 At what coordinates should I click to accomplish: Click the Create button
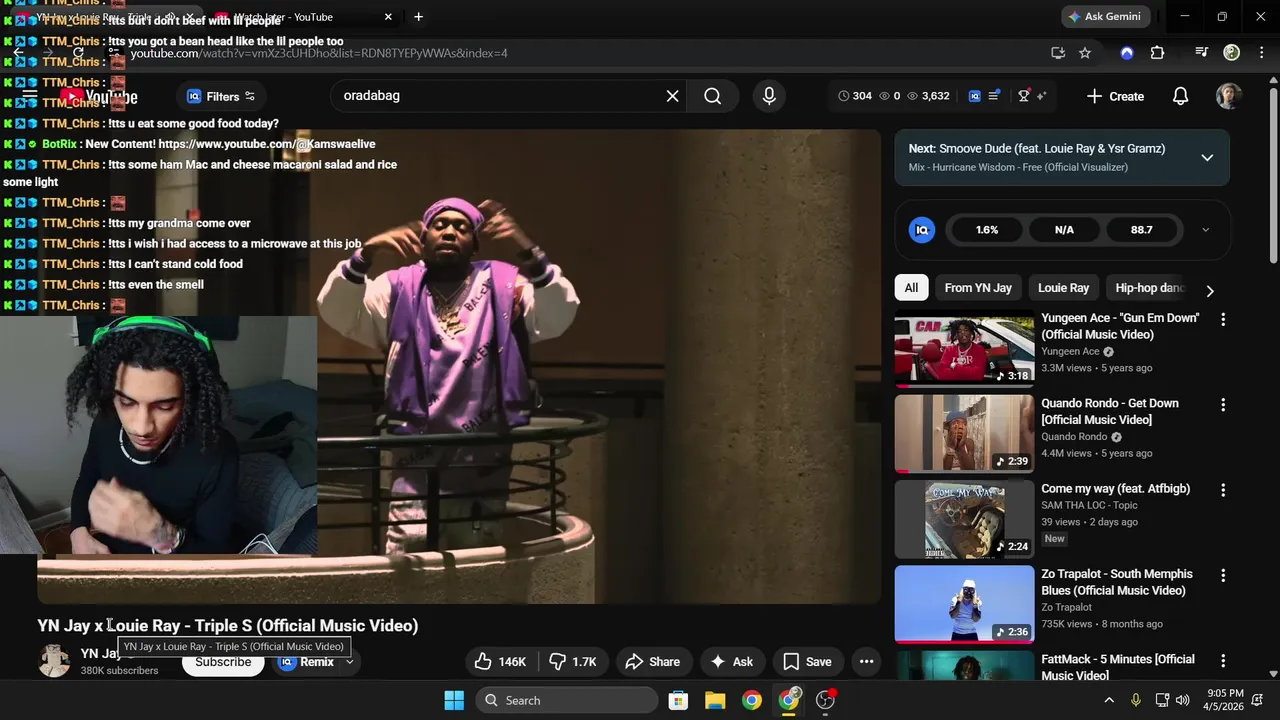pos(1115,96)
